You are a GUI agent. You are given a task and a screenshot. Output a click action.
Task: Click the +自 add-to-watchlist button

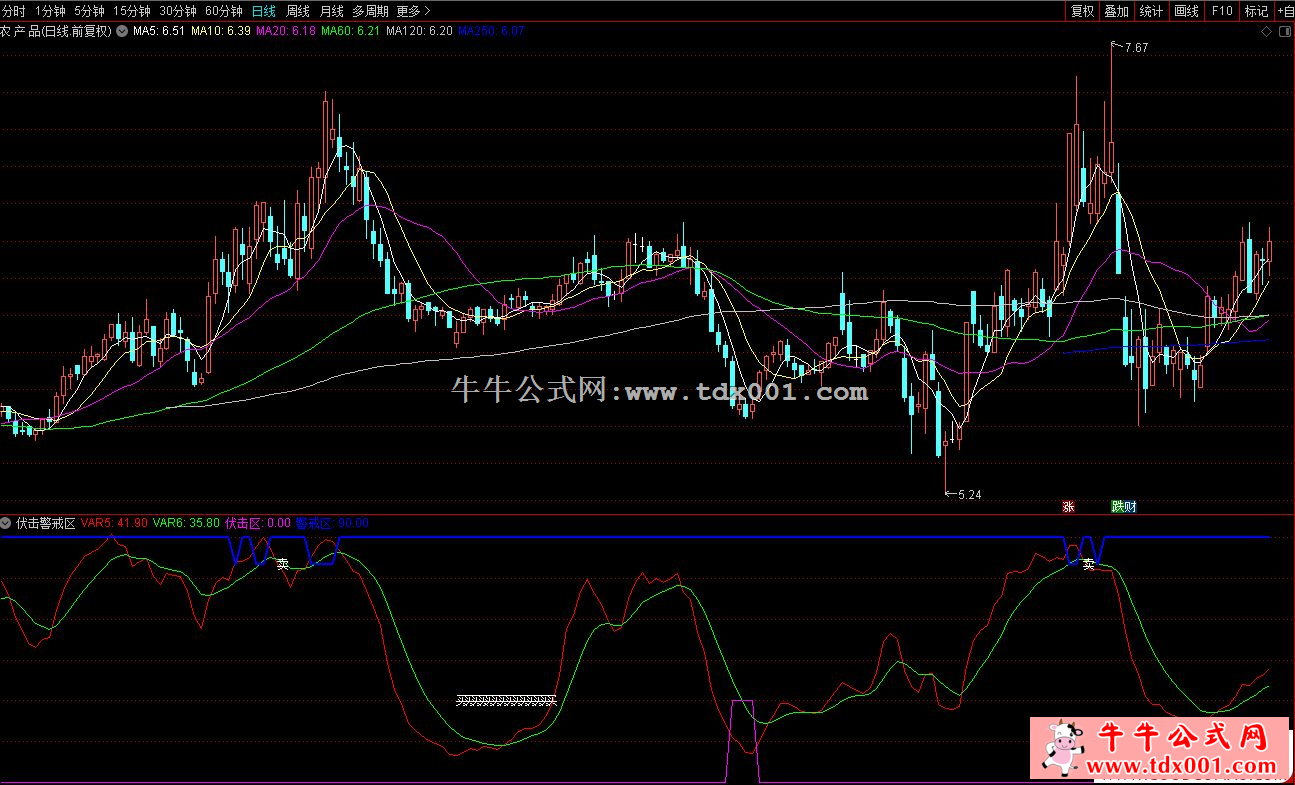coord(1285,11)
